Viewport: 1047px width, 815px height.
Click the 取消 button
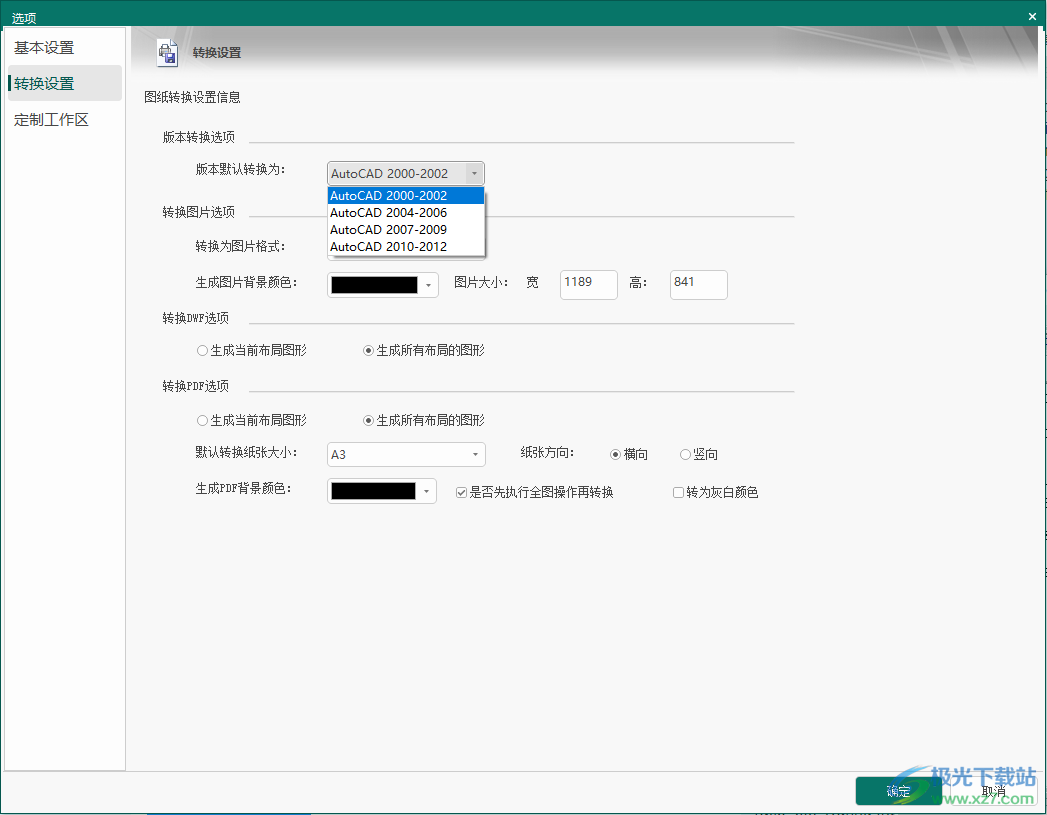994,791
